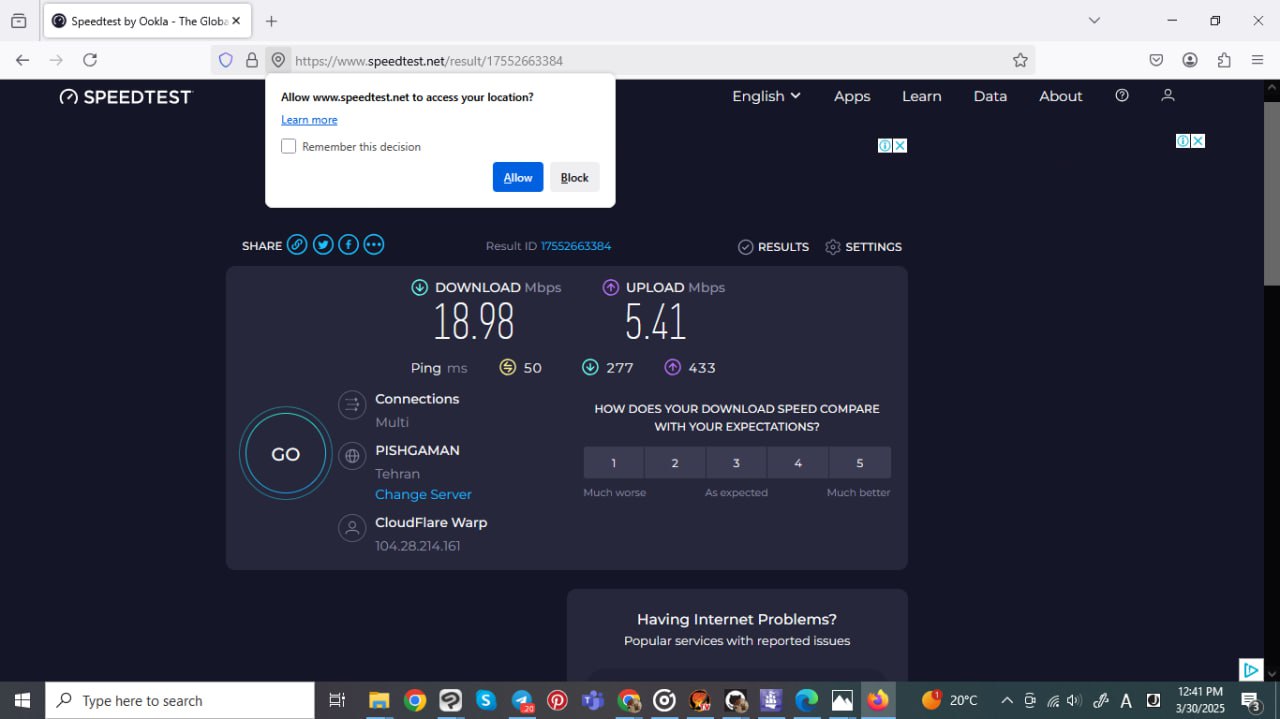The image size is (1280, 719).
Task: Share result on Facebook icon
Action: coord(348,245)
